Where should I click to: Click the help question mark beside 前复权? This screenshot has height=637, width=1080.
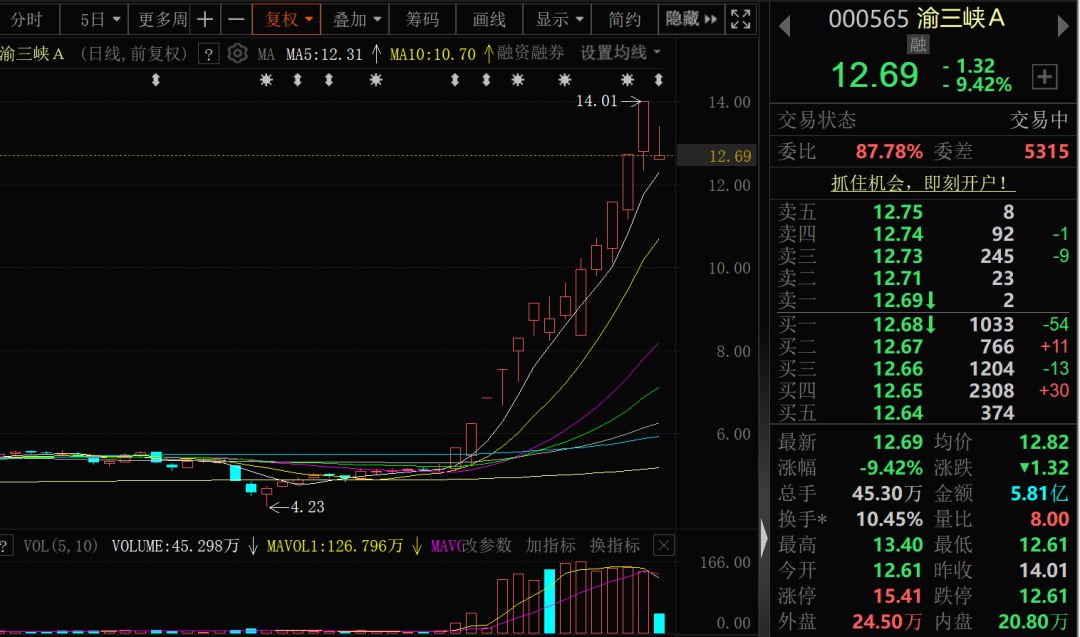point(208,54)
